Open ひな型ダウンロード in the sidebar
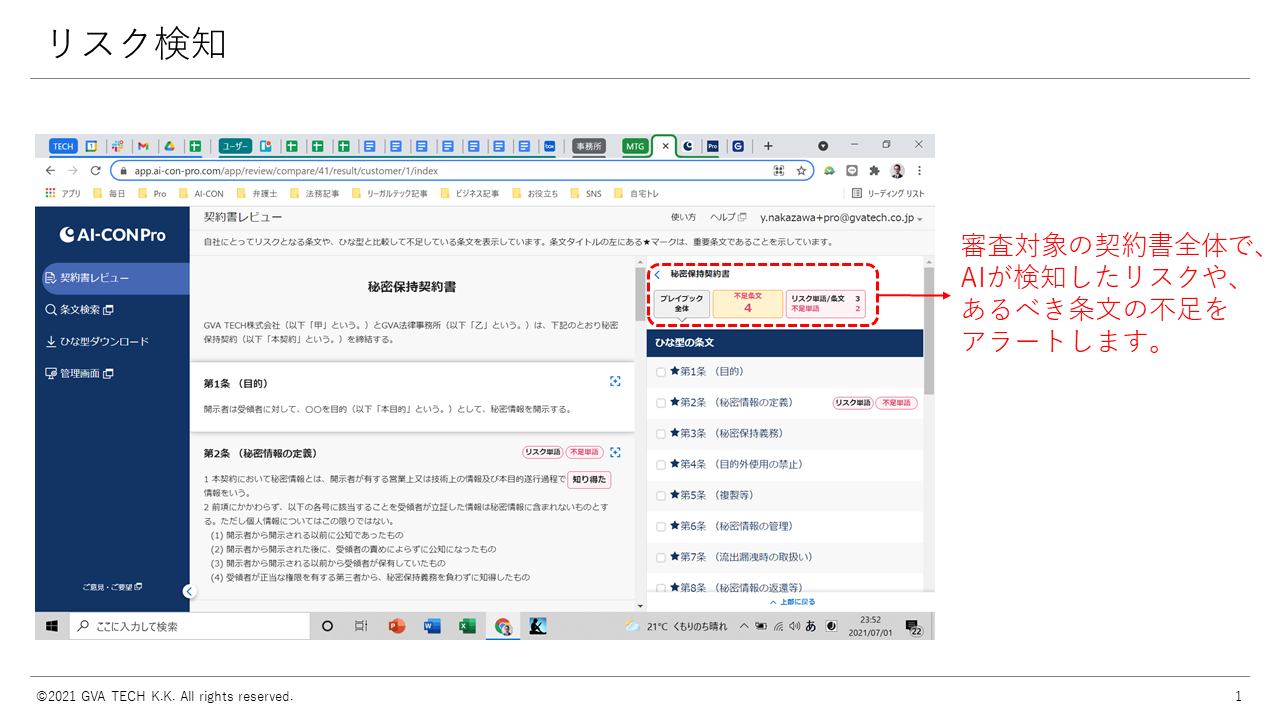 coord(96,341)
